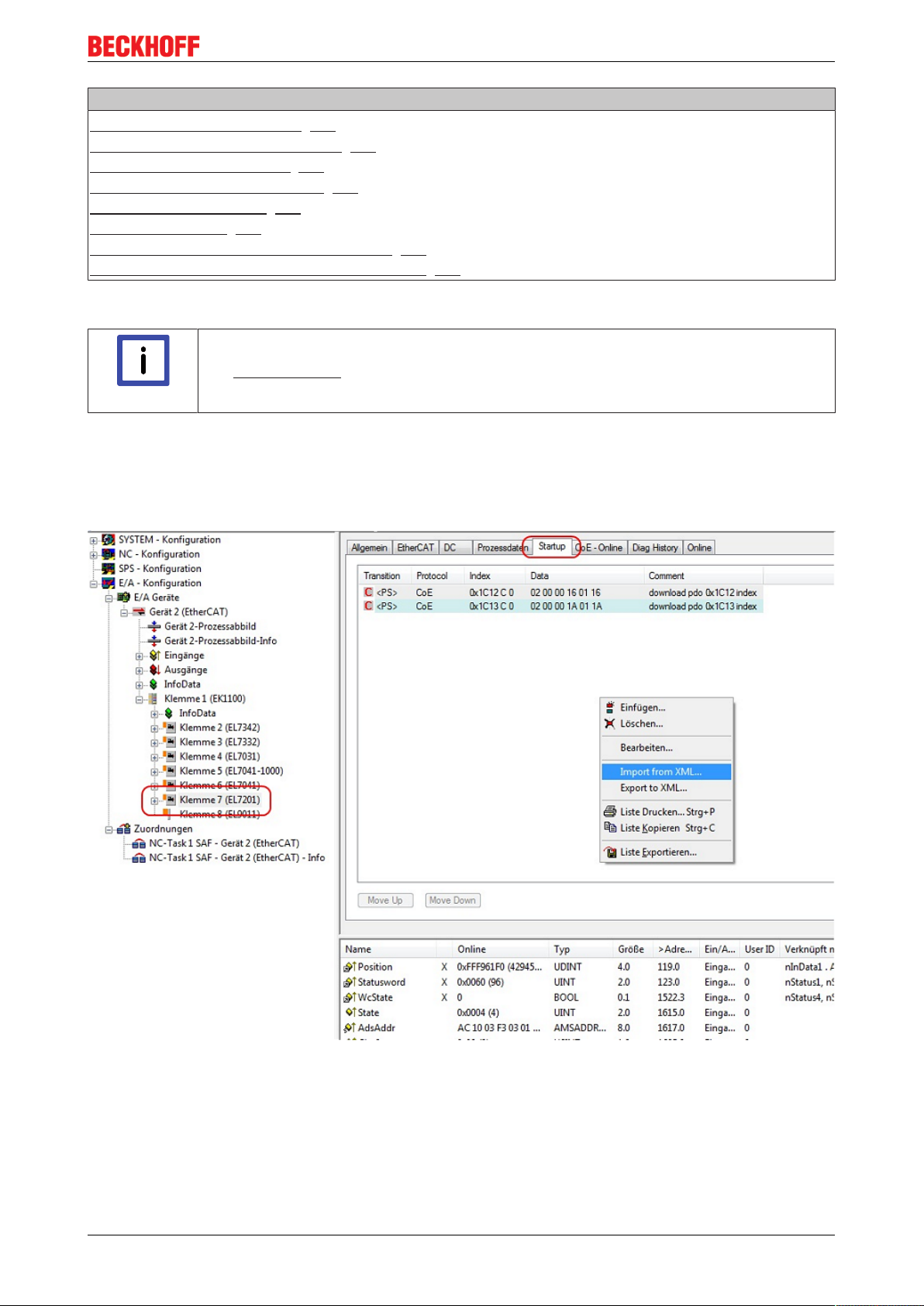The width and height of the screenshot is (924, 1306).
Task: Click the Eingänge inputs icon
Action: (154, 655)
